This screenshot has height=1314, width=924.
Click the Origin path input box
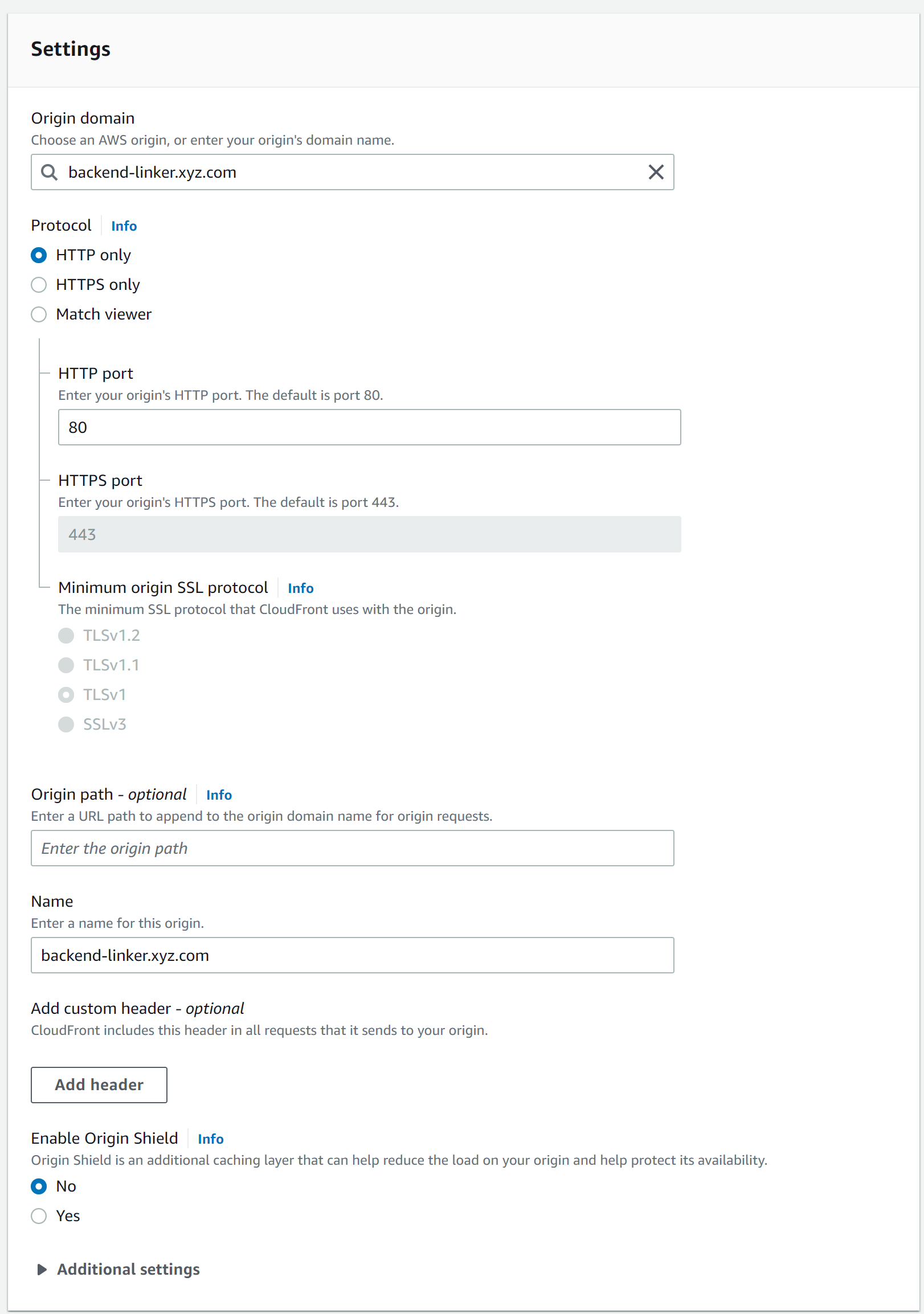coord(353,848)
